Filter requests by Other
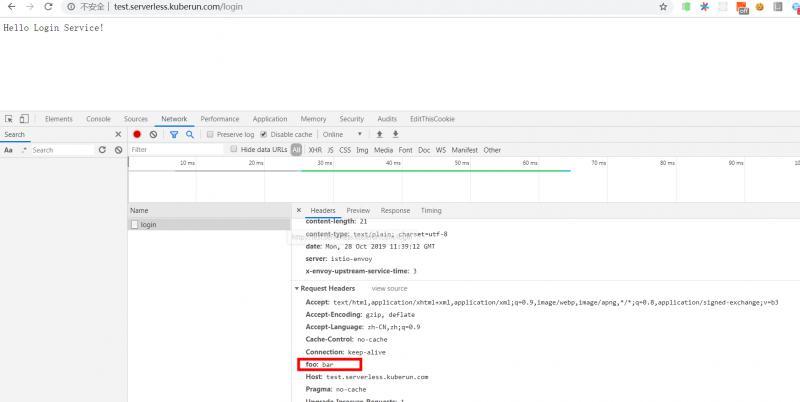The width and height of the screenshot is (800, 402). point(492,150)
